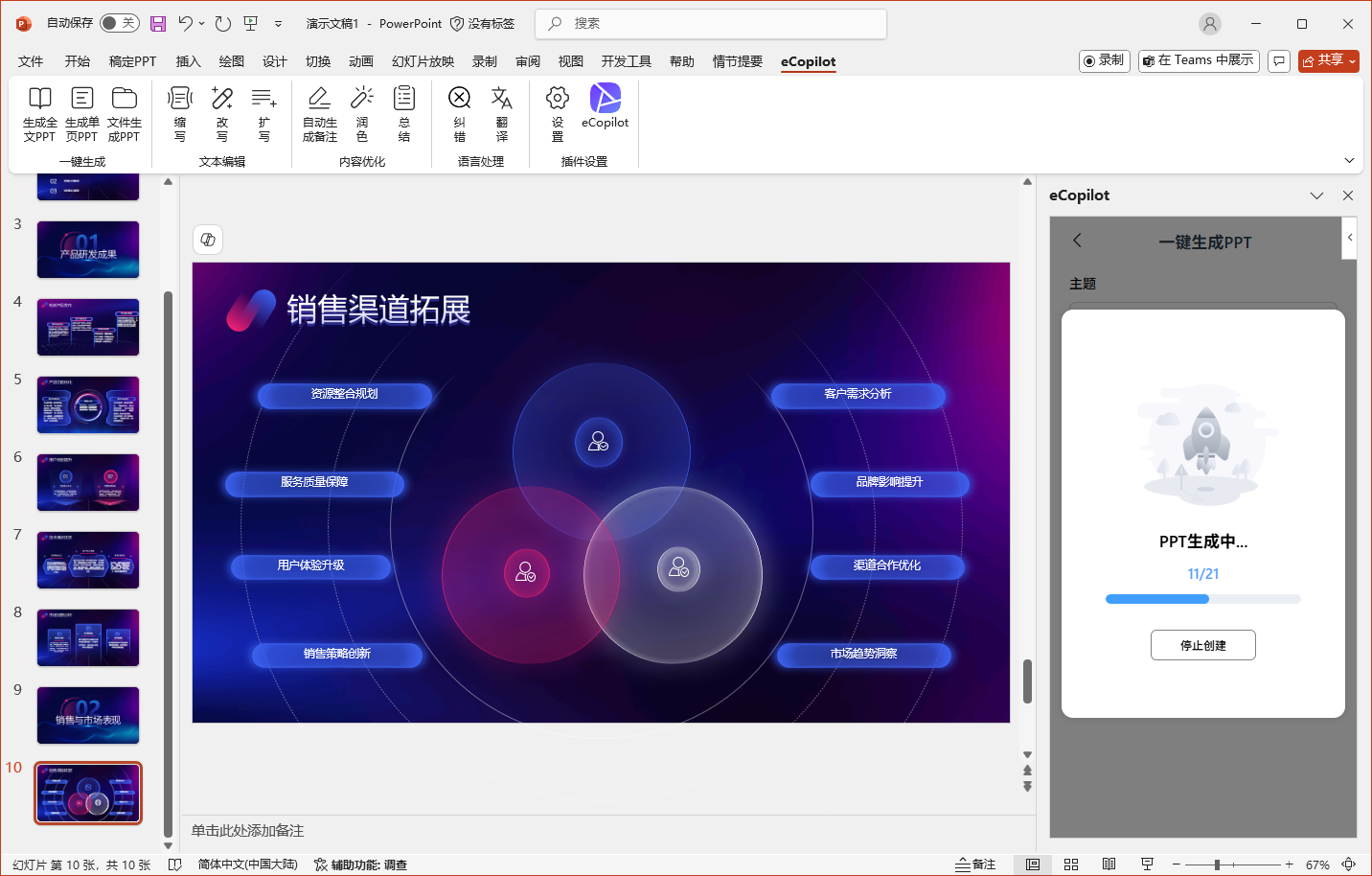Open the eCopilot pane options chevron

pos(1316,196)
